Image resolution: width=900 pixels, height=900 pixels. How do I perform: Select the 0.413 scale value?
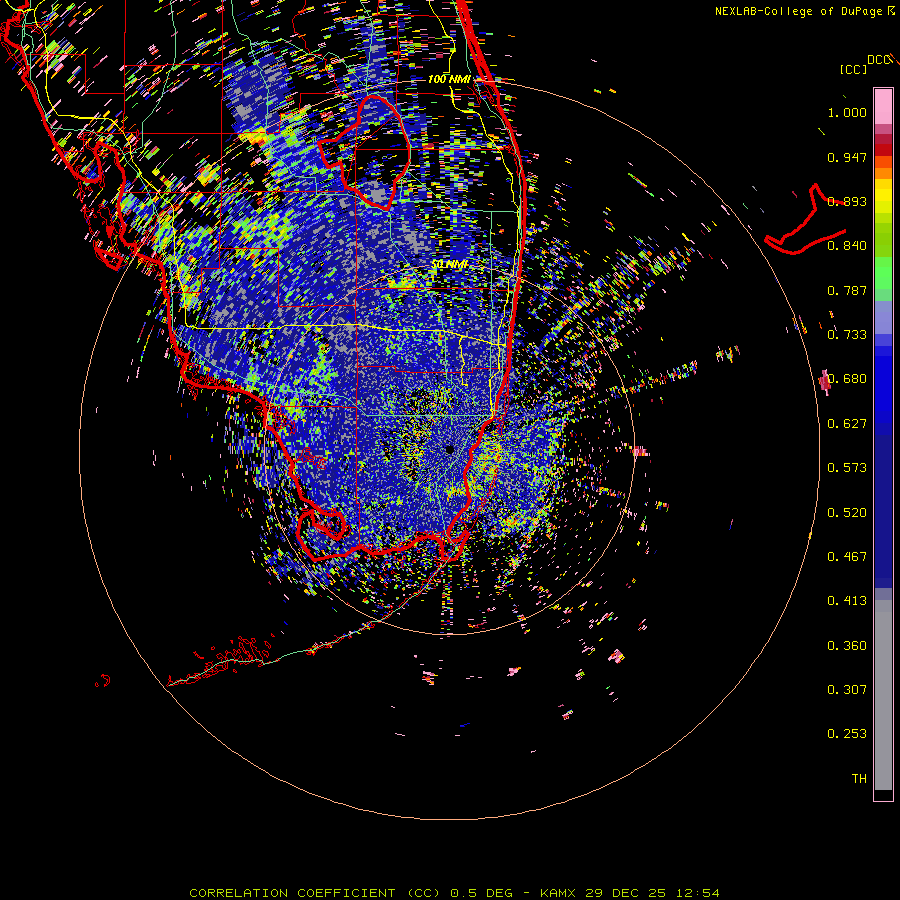pos(847,601)
